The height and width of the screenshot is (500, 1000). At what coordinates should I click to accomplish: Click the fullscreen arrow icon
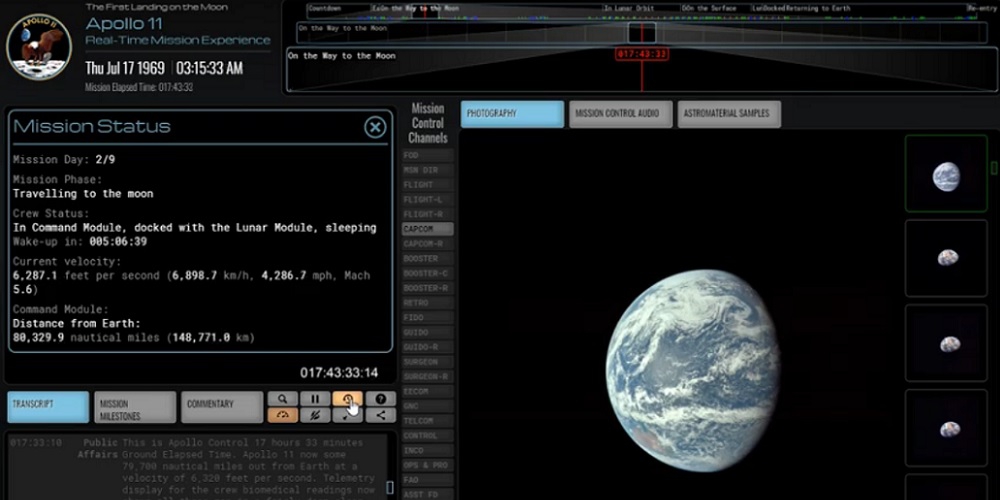click(348, 415)
